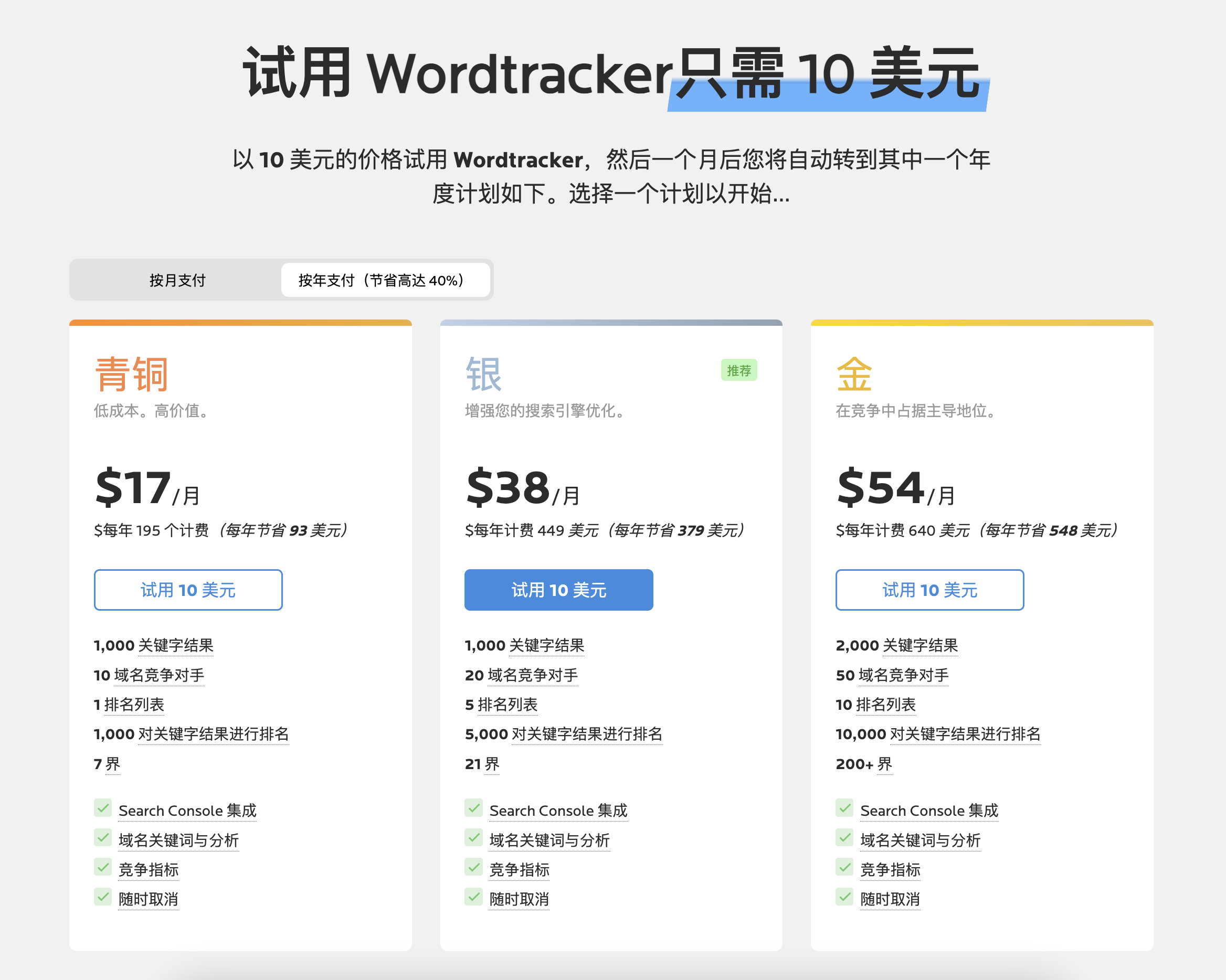Click 5,000 对关键字结果进行排名 feature
The image size is (1226, 980).
pos(564,734)
